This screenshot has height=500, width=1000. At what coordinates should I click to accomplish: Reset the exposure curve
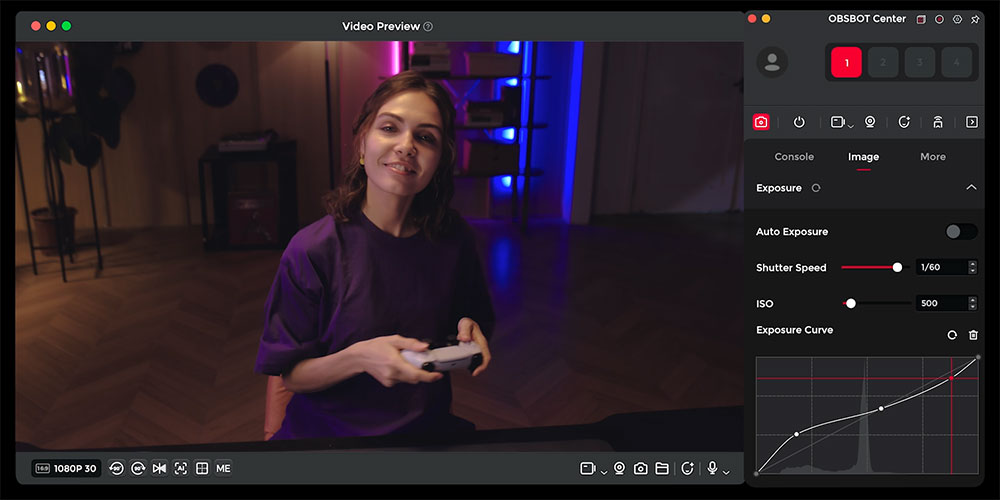coord(952,335)
